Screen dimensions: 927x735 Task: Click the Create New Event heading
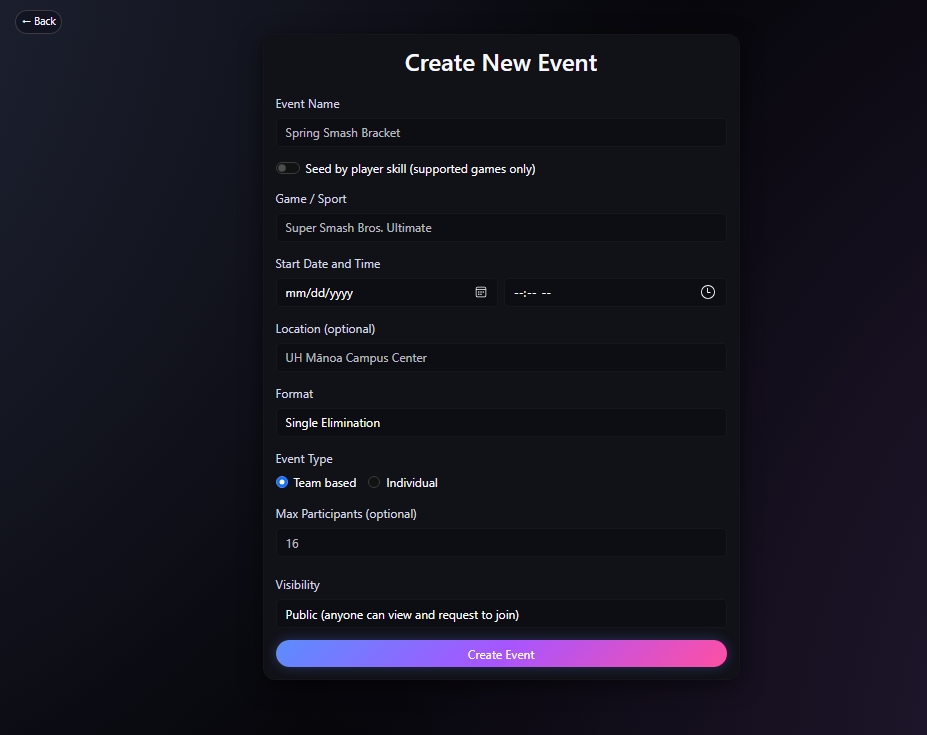pyautogui.click(x=500, y=63)
